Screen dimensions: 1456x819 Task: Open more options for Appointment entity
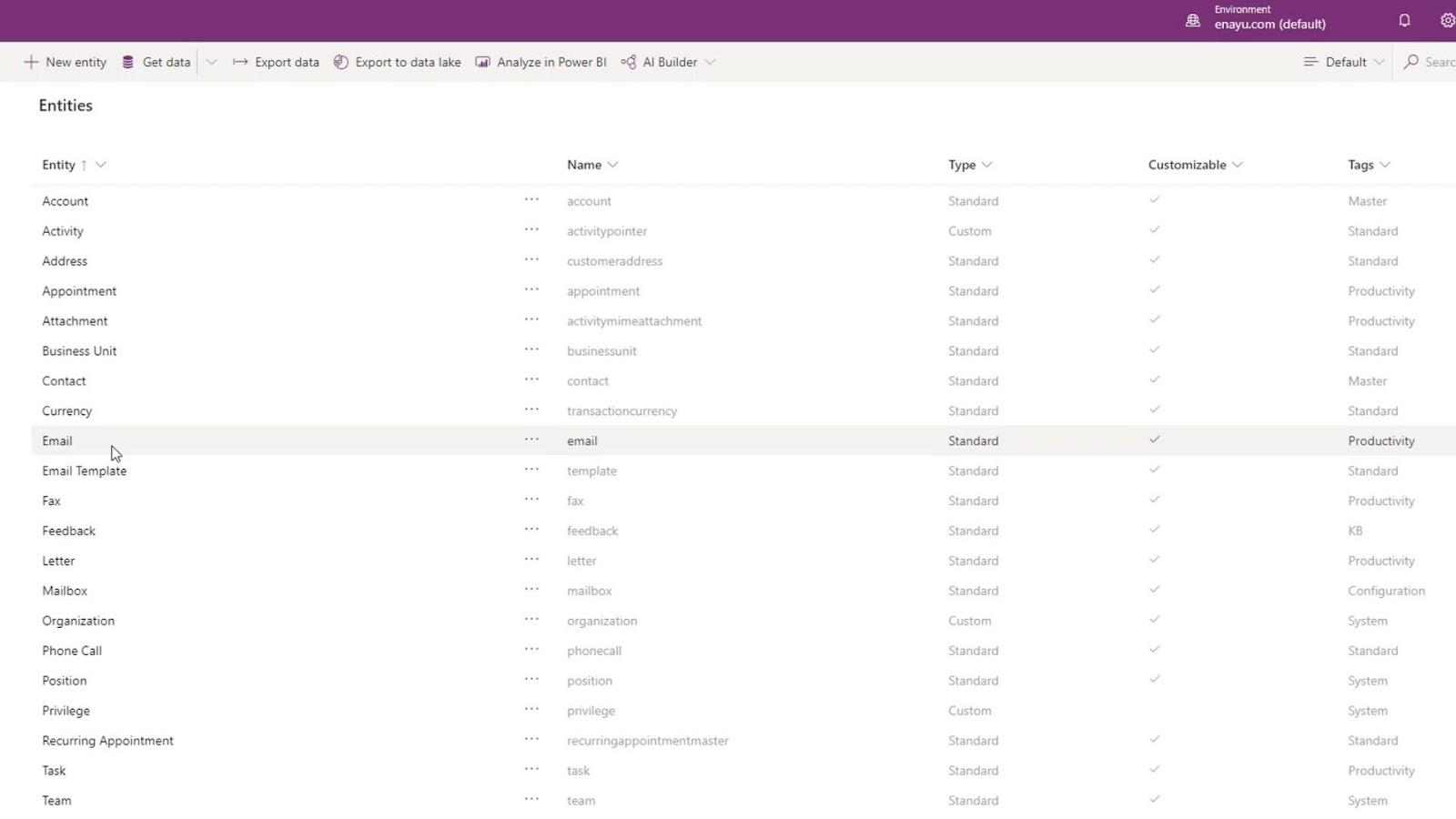coord(531,289)
